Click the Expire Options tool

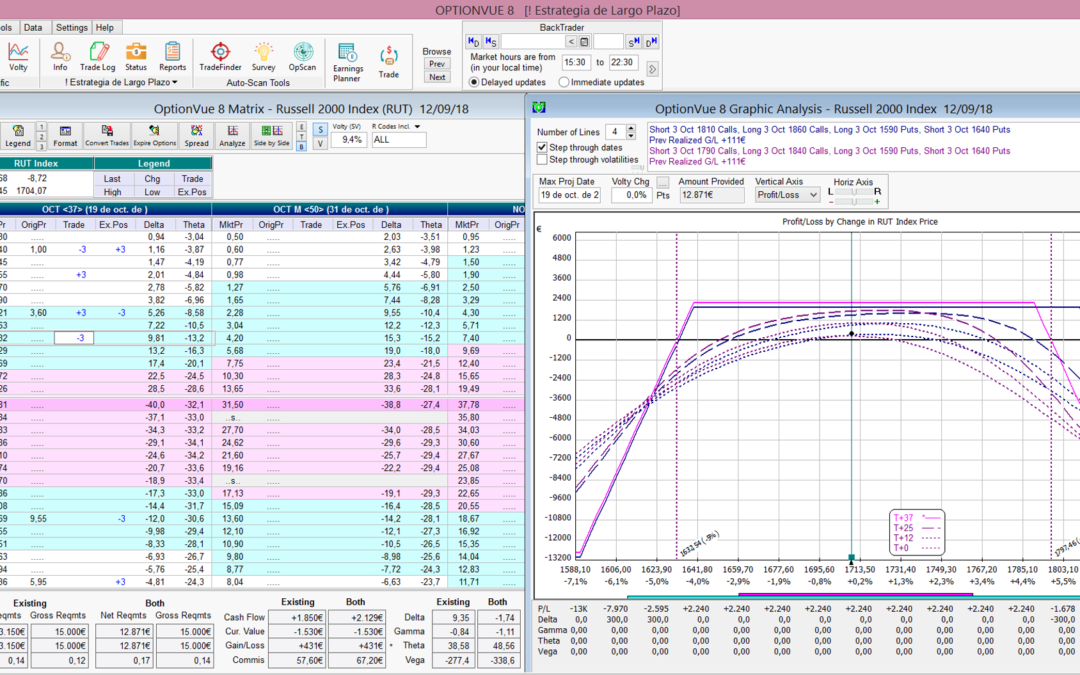(154, 136)
